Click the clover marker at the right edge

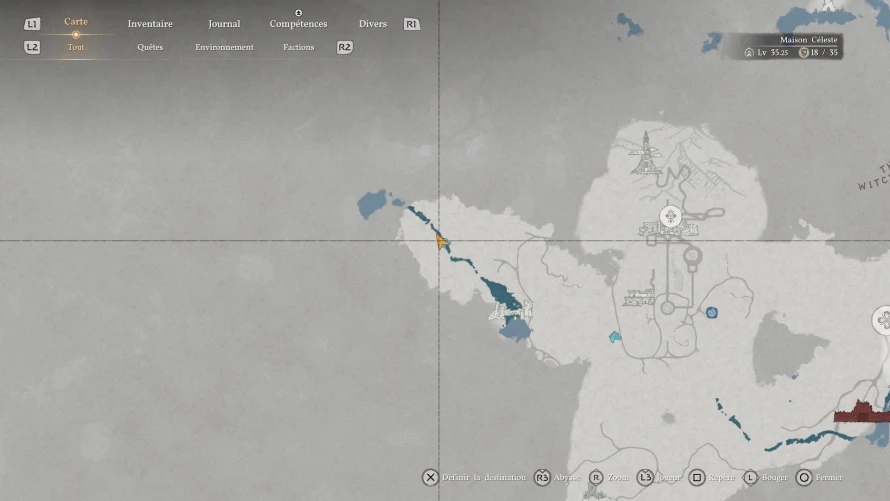click(881, 321)
